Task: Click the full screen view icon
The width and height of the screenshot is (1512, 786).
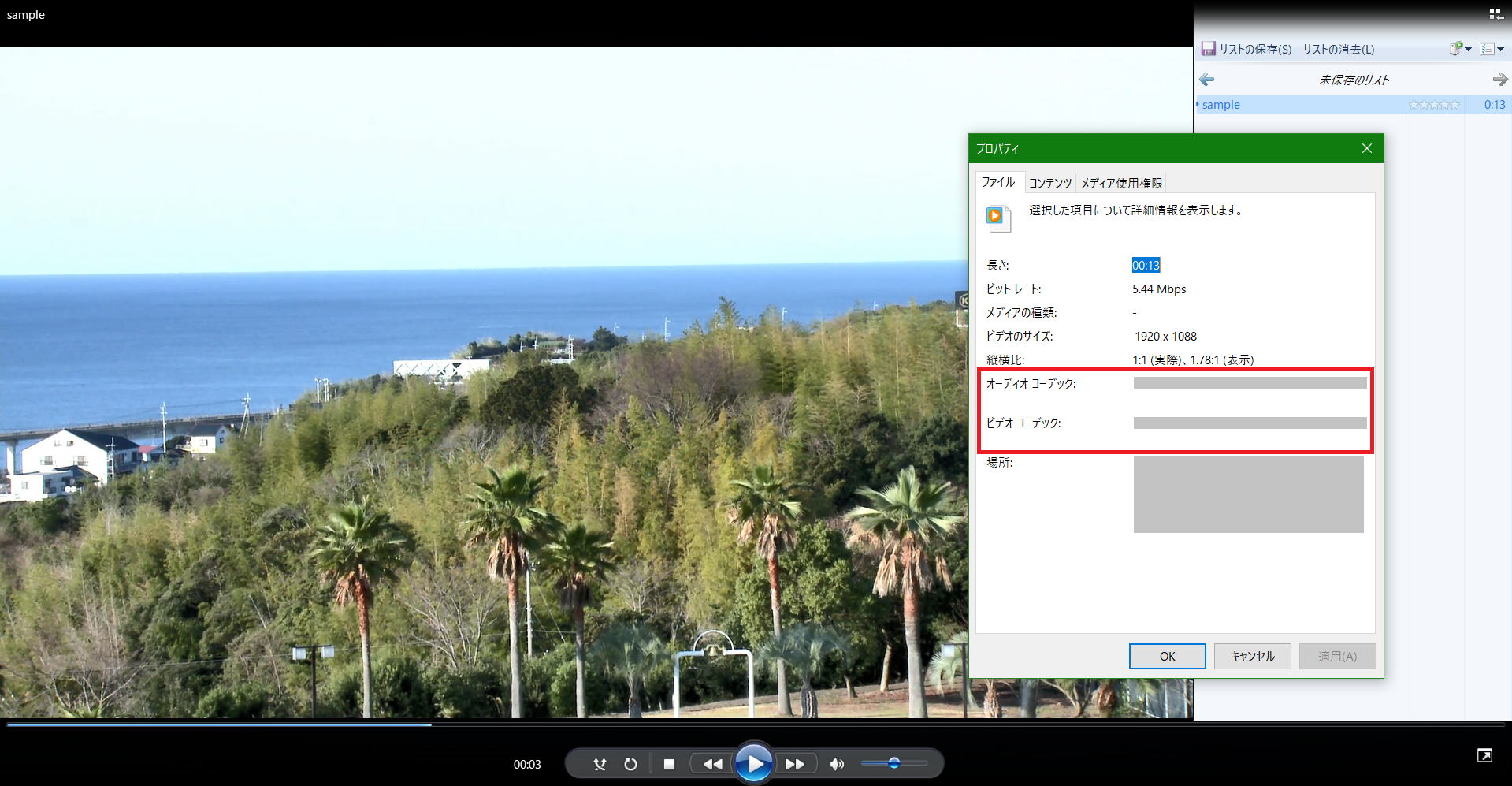Action: (x=1484, y=755)
